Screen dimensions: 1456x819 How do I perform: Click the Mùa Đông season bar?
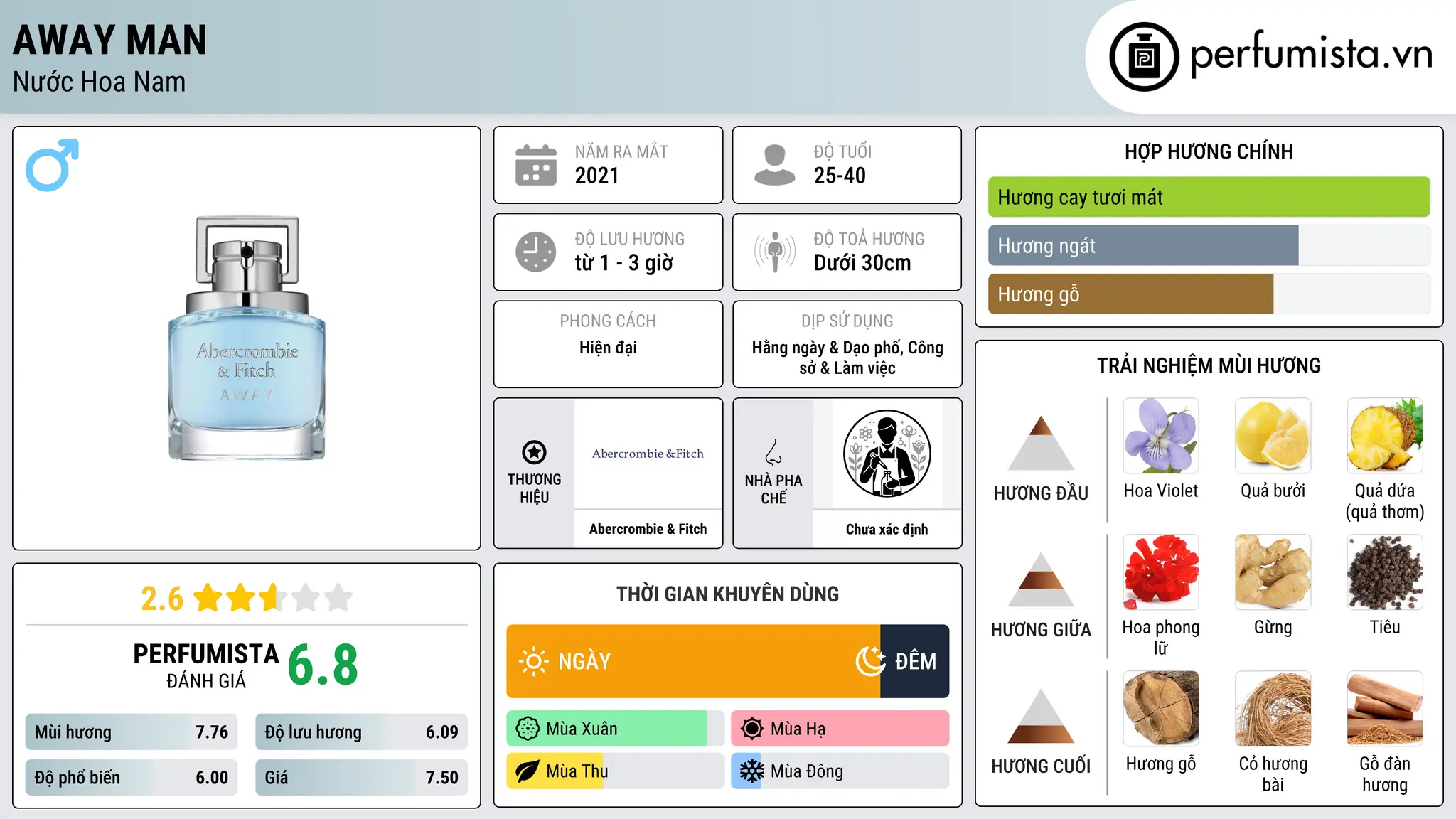840,771
